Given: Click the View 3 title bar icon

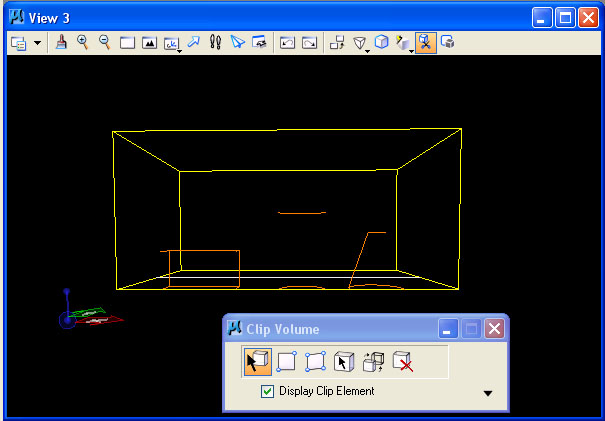Looking at the screenshot, I should [17, 17].
